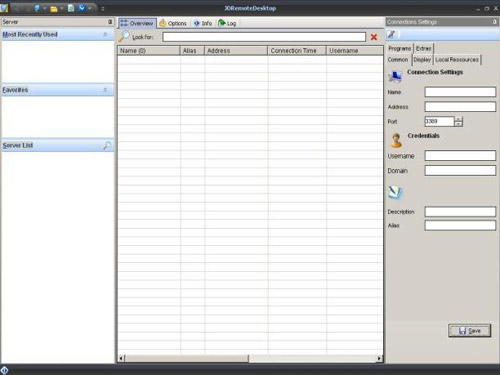Viewport: 500px width, 375px height.
Task: Open the Display tab
Action: 422,60
